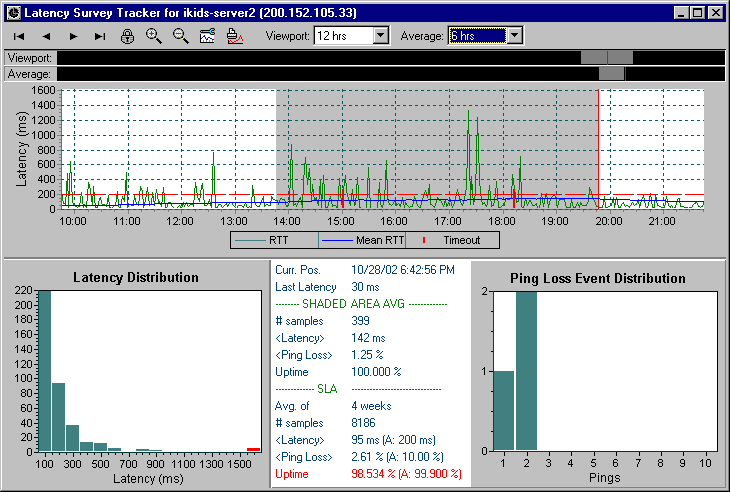Open the title bar system menu icon
Screen dimensions: 730x492
12,12
